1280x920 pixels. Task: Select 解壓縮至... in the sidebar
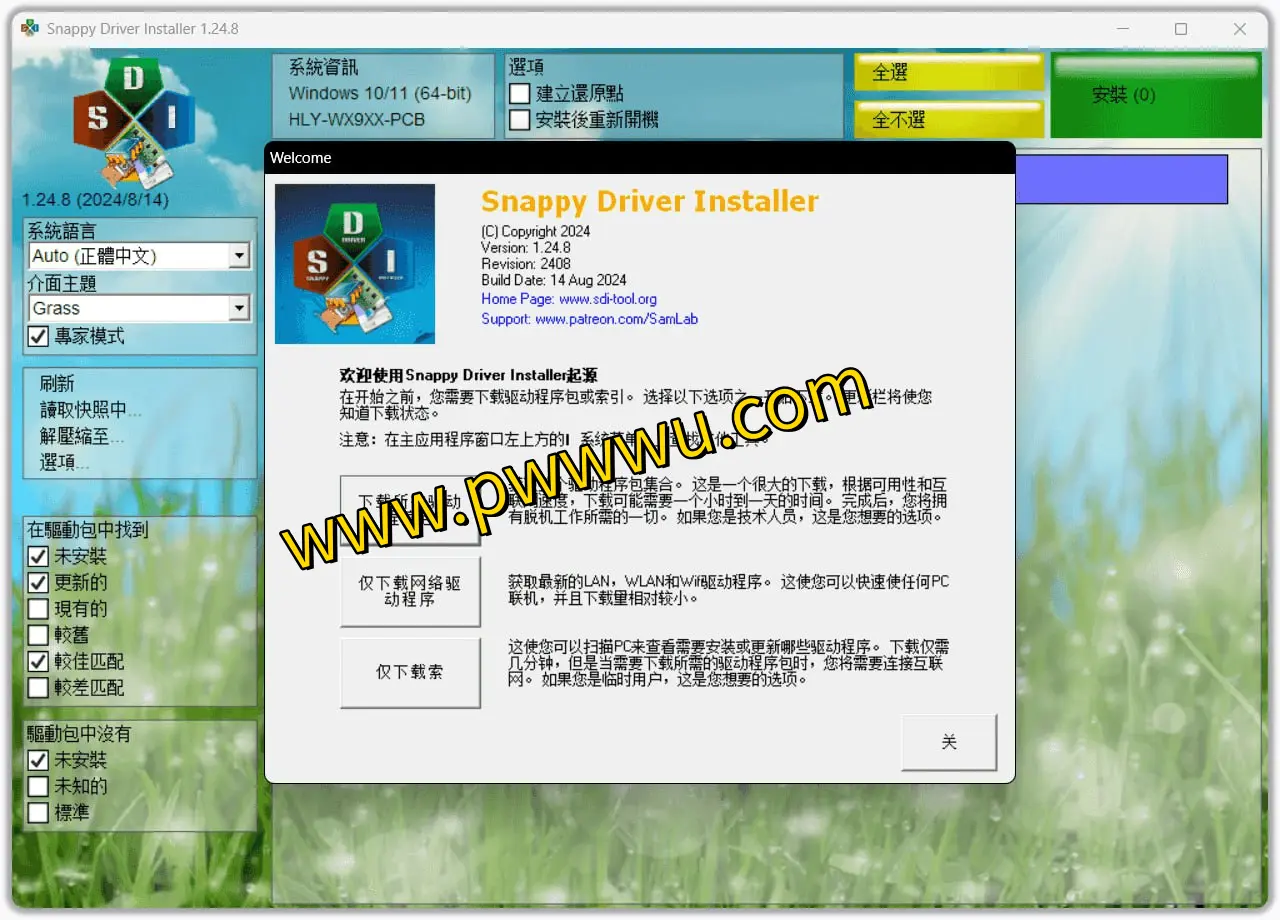click(82, 437)
